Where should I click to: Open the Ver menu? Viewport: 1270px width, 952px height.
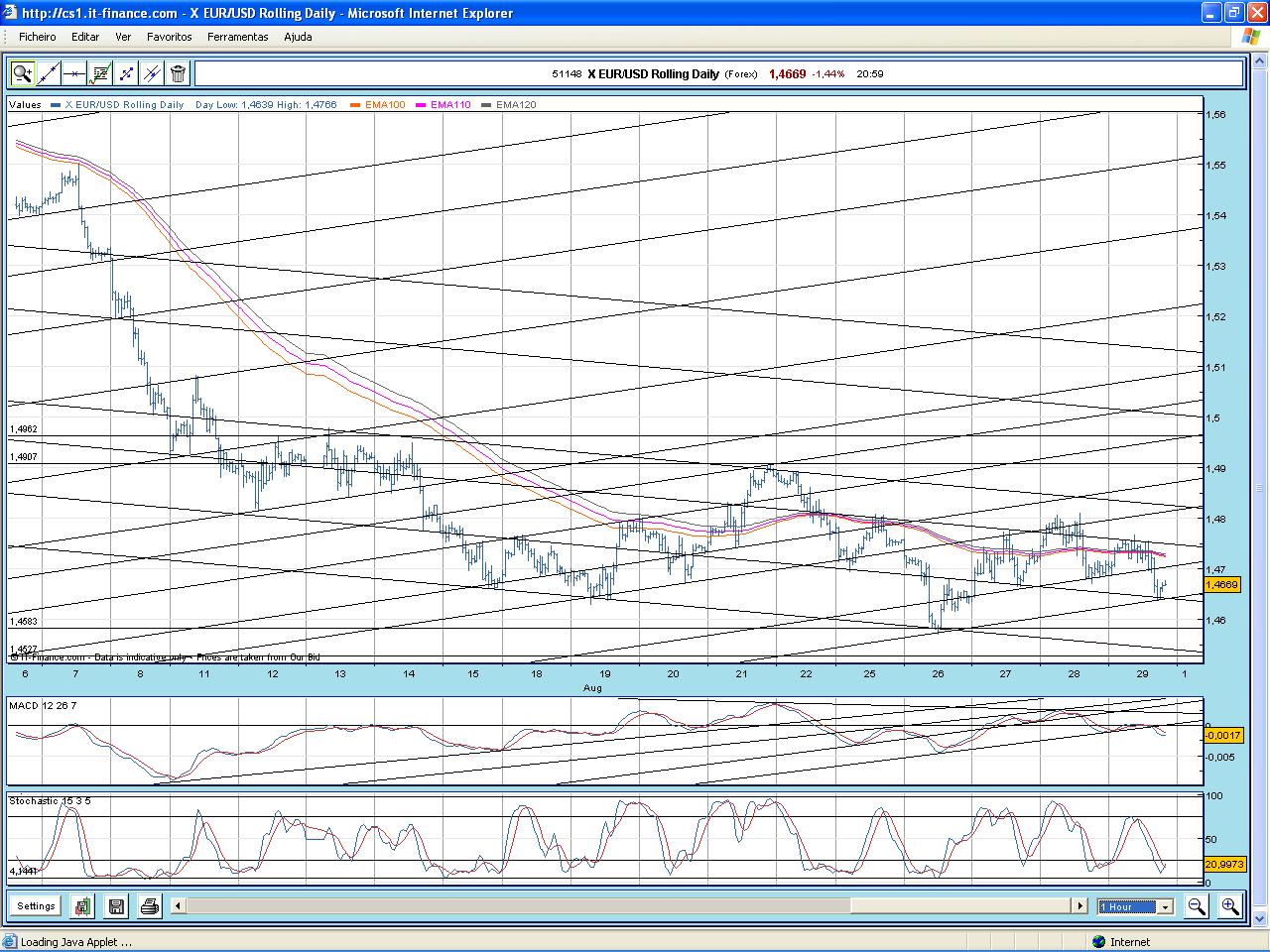123,37
